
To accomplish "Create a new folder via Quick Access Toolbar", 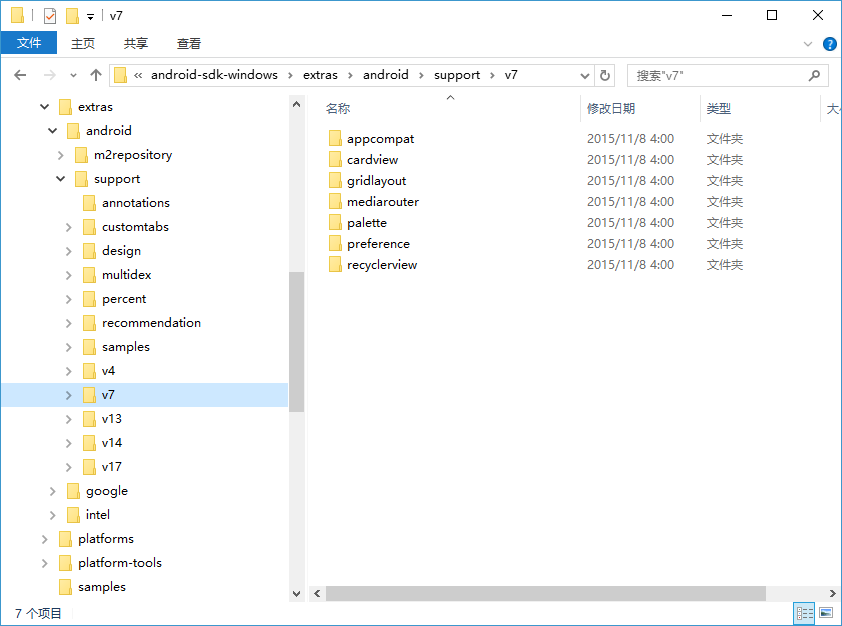I will point(71,15).
